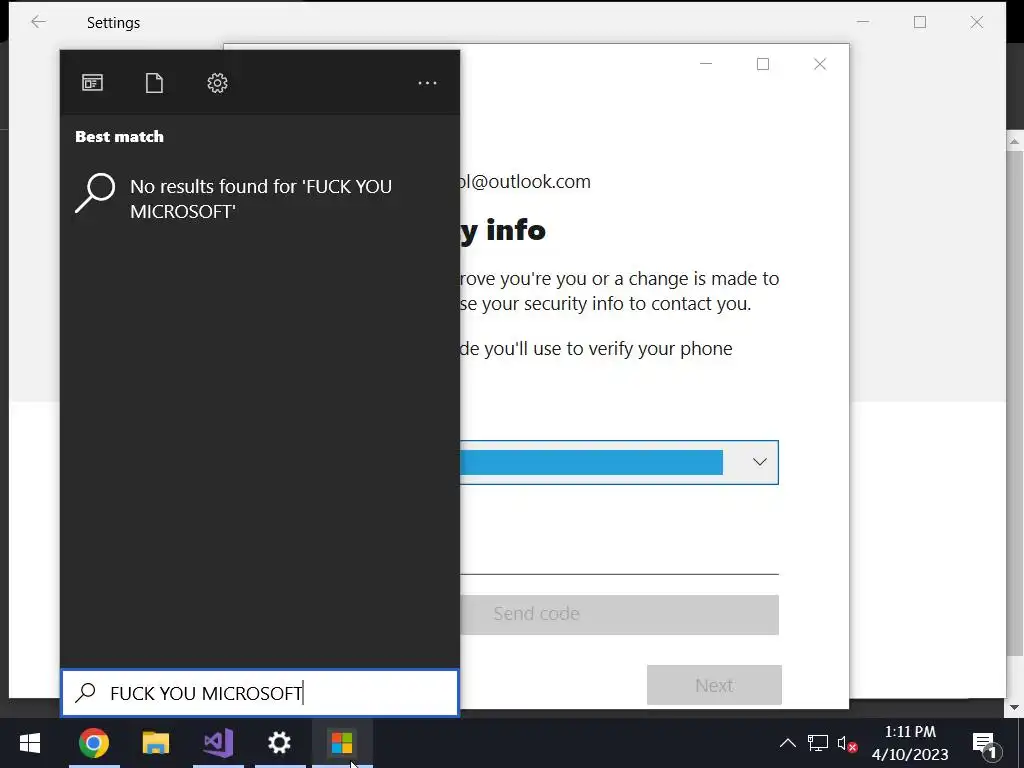Click the Next button in dialog

coord(714,685)
